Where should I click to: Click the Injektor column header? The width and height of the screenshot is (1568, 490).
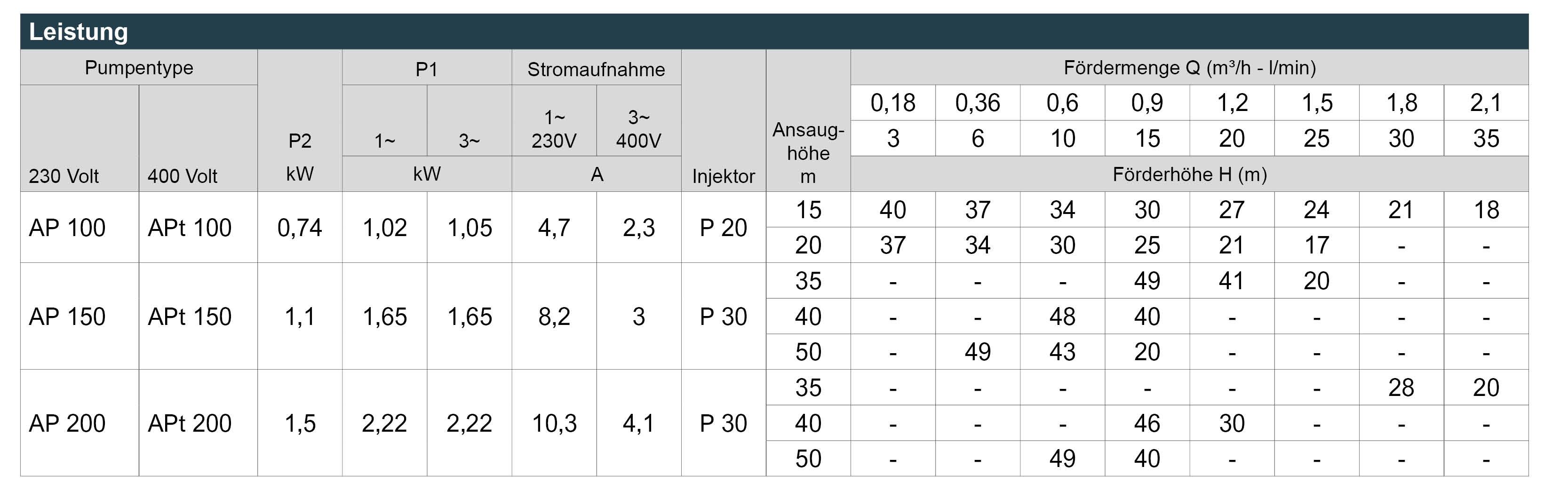tap(724, 176)
